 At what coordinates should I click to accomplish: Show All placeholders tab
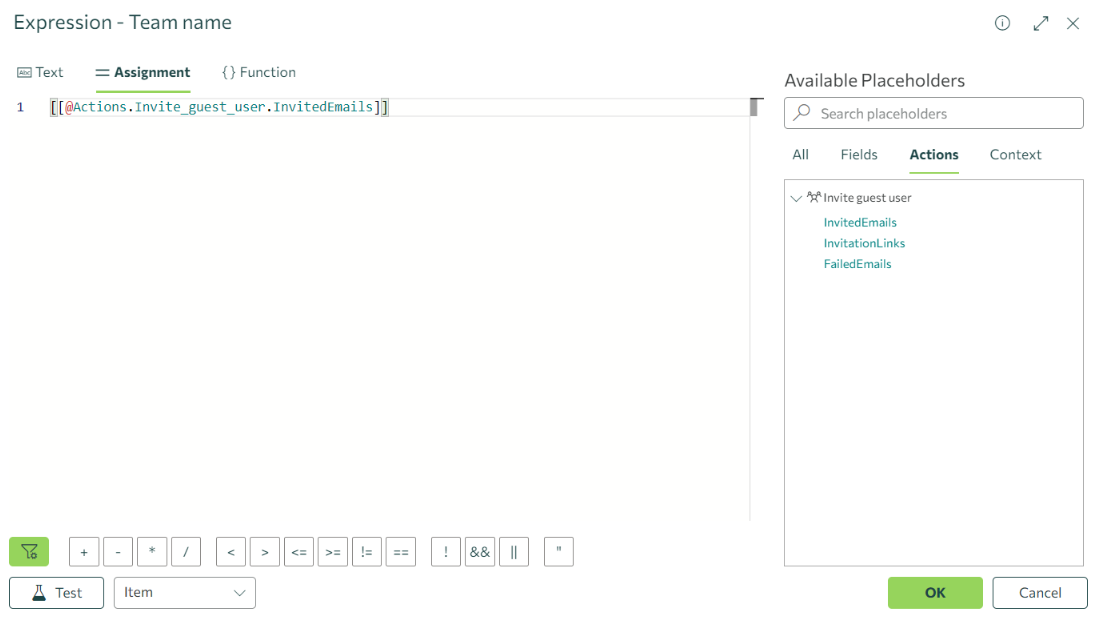tap(800, 155)
